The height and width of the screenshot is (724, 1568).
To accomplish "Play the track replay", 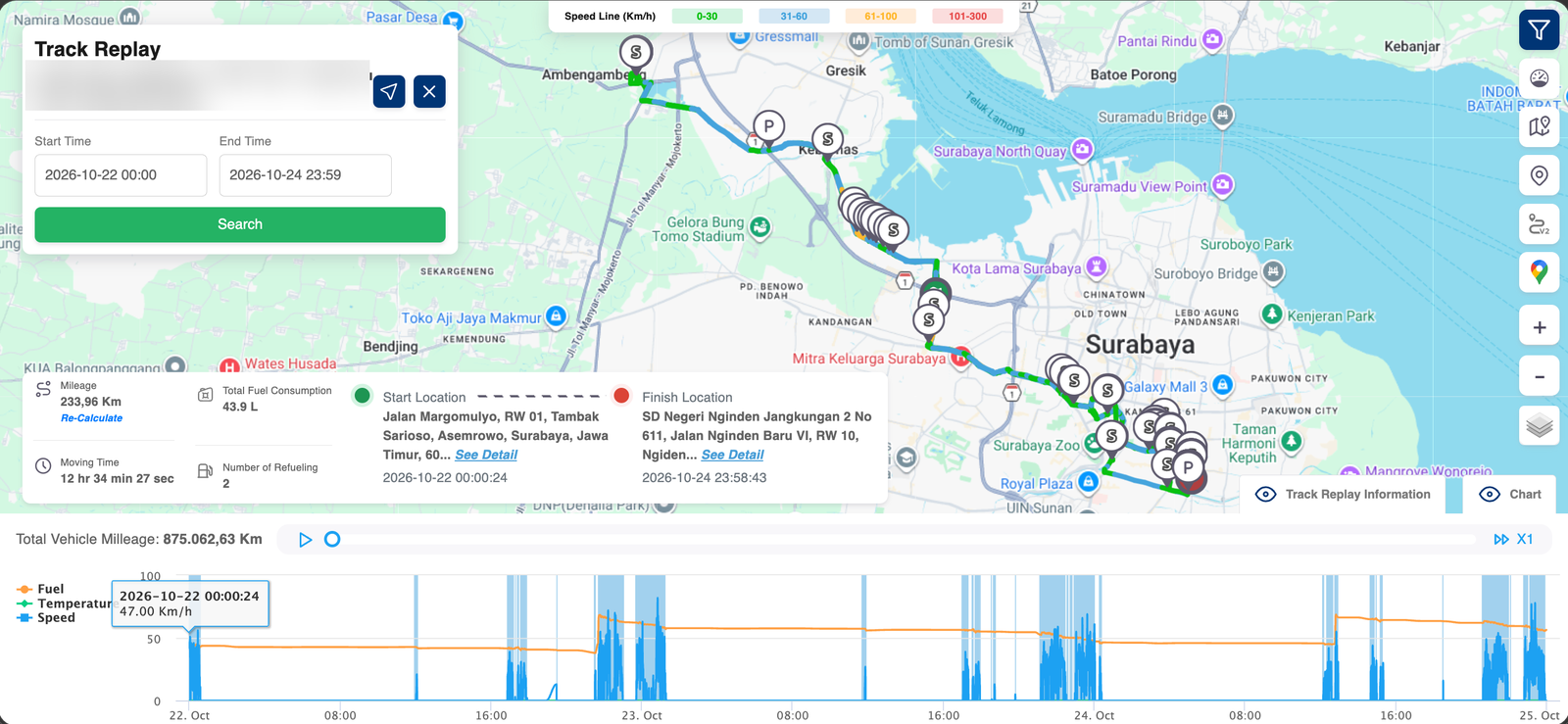I will 305,540.
